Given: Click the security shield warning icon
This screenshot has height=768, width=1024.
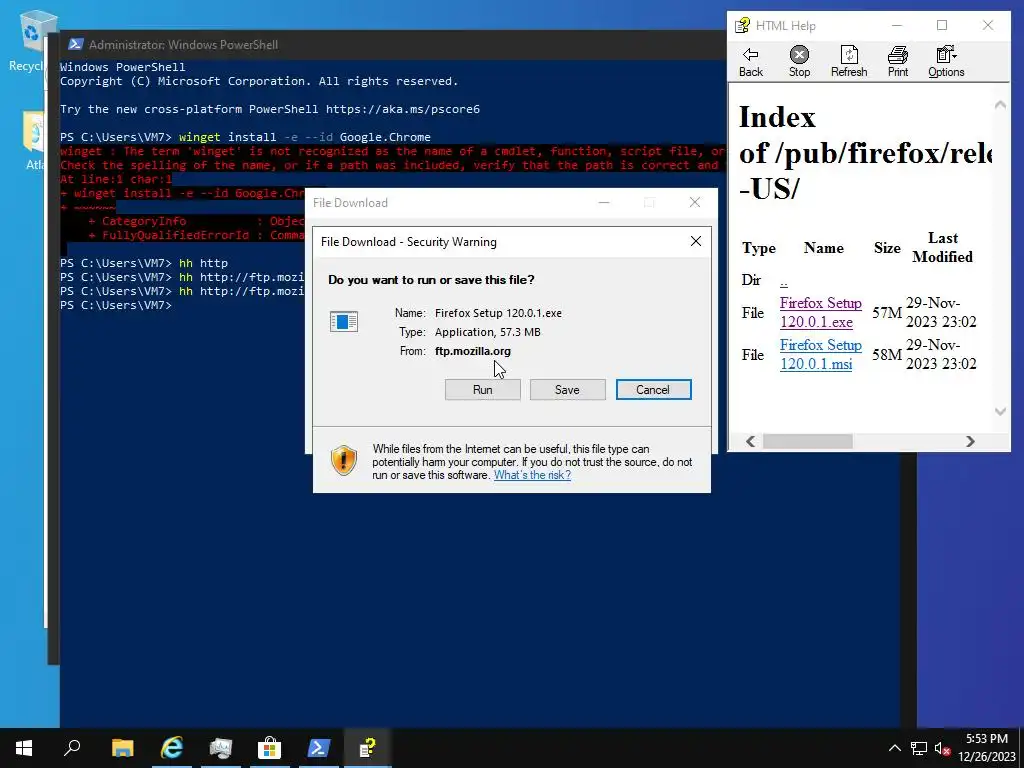Looking at the screenshot, I should click(344, 461).
